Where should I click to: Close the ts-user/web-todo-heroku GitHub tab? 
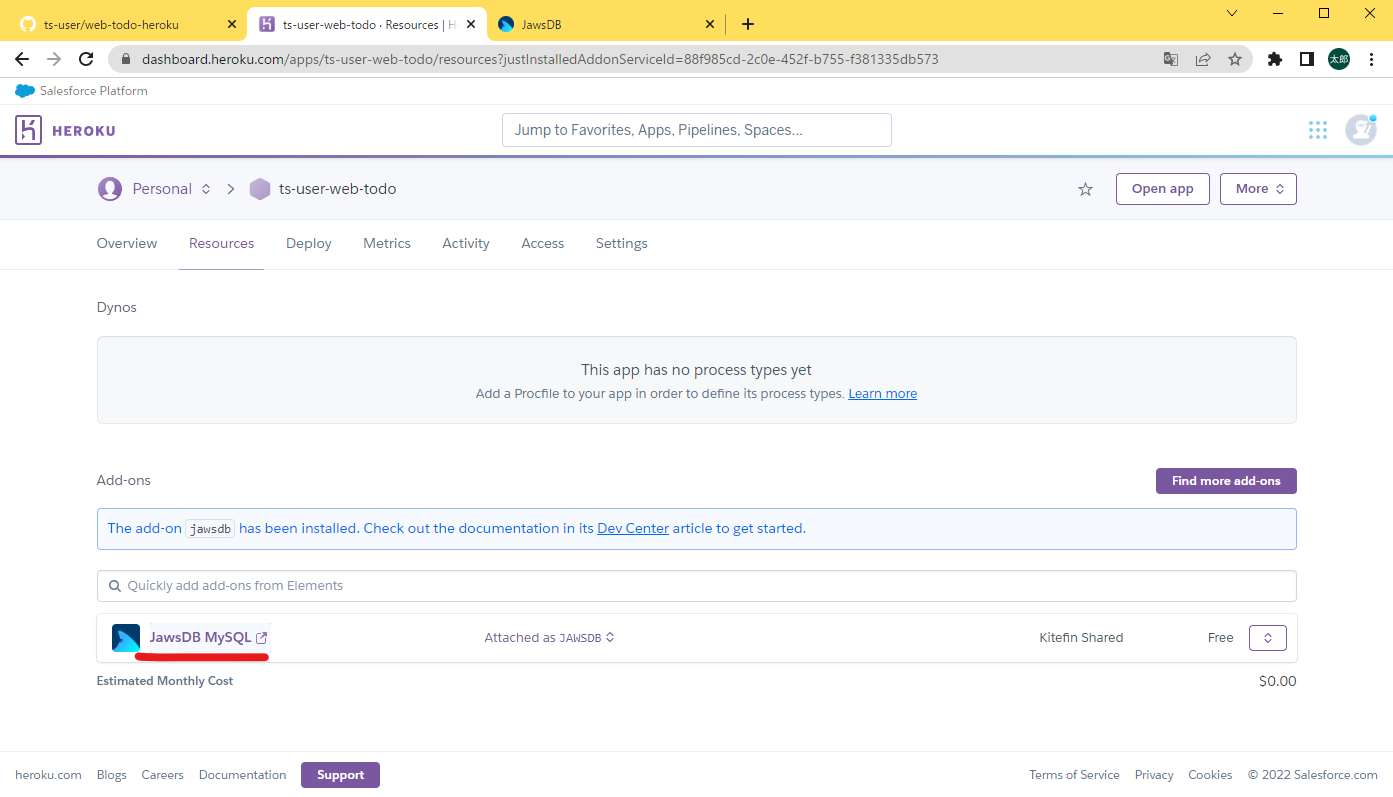pos(232,24)
